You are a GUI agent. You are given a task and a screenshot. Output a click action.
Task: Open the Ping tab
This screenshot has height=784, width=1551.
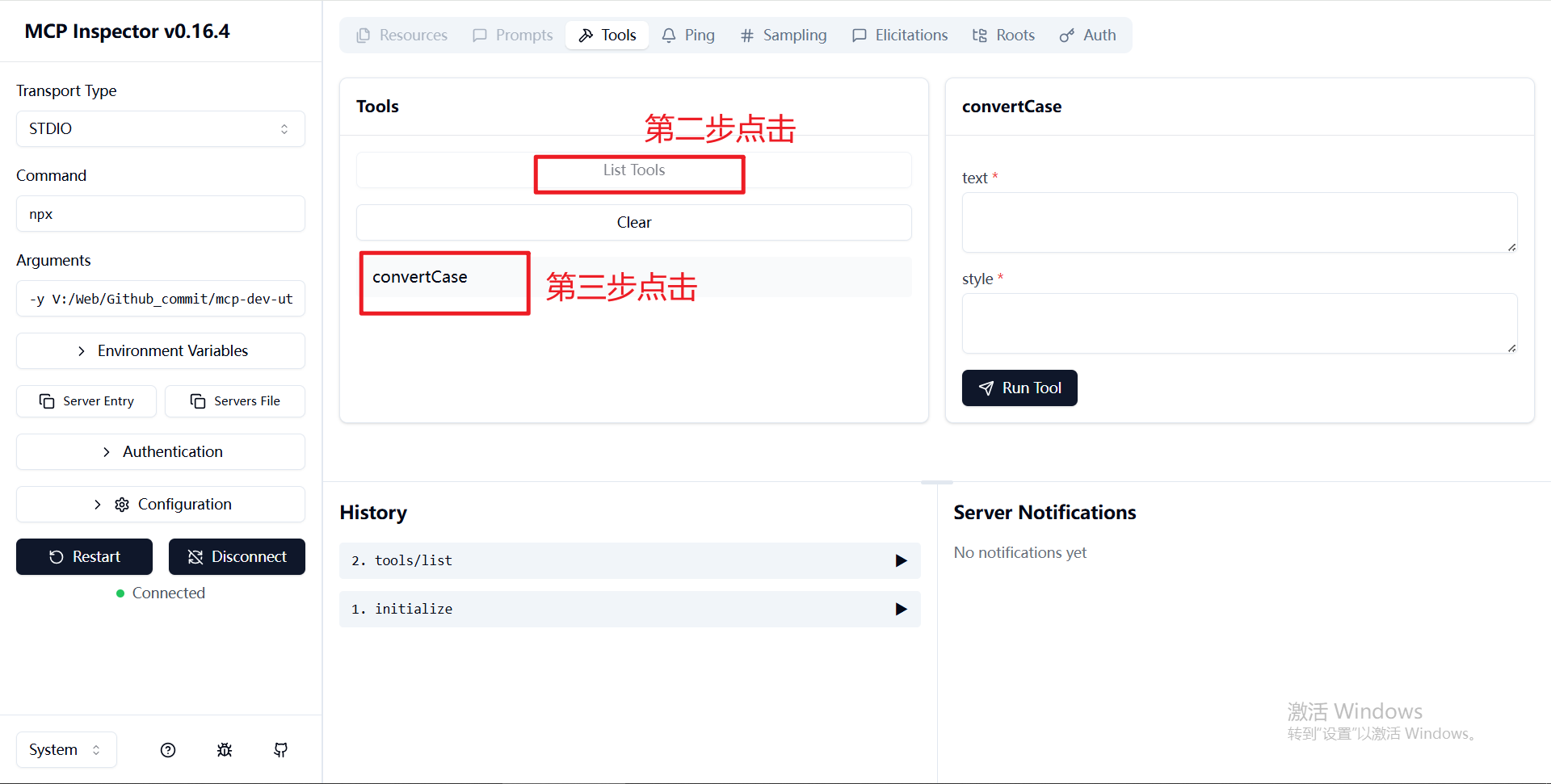[688, 35]
